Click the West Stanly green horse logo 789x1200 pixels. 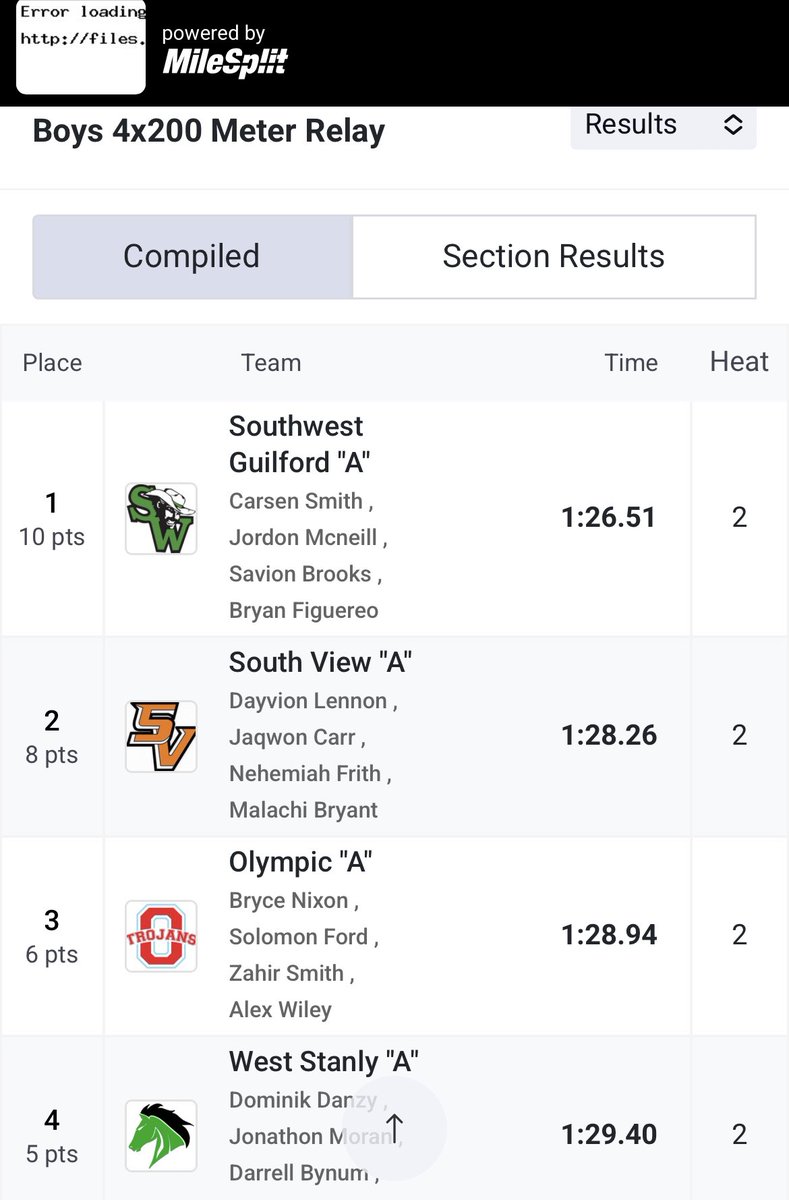pyautogui.click(x=161, y=1135)
